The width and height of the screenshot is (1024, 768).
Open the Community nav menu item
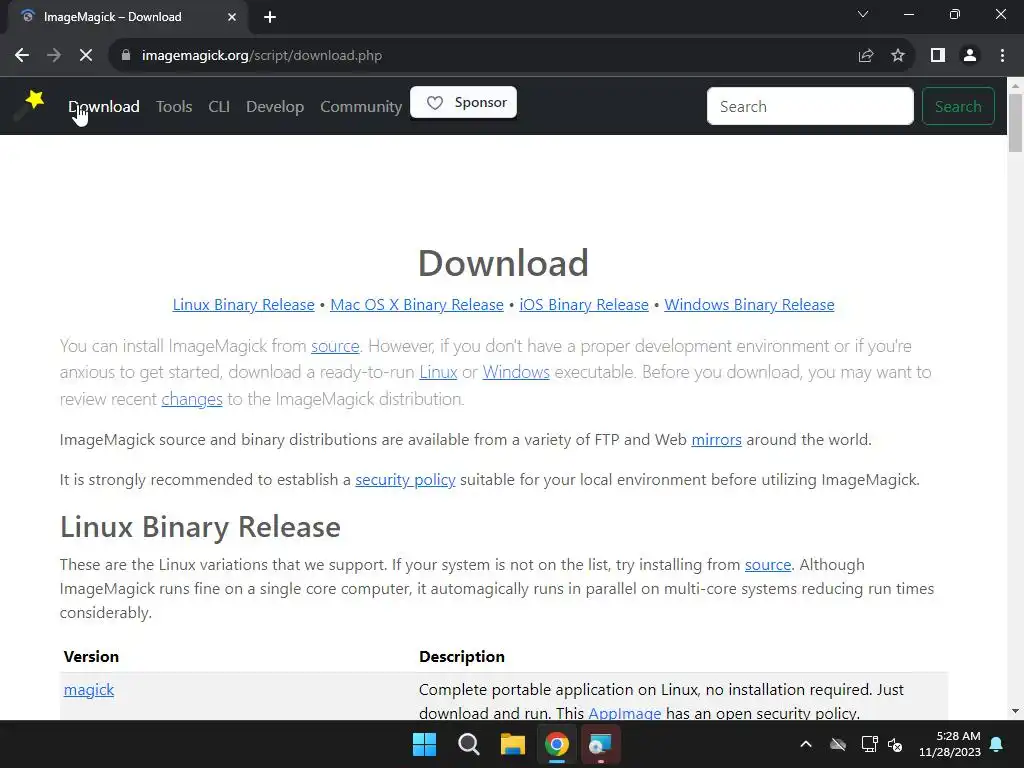point(361,106)
